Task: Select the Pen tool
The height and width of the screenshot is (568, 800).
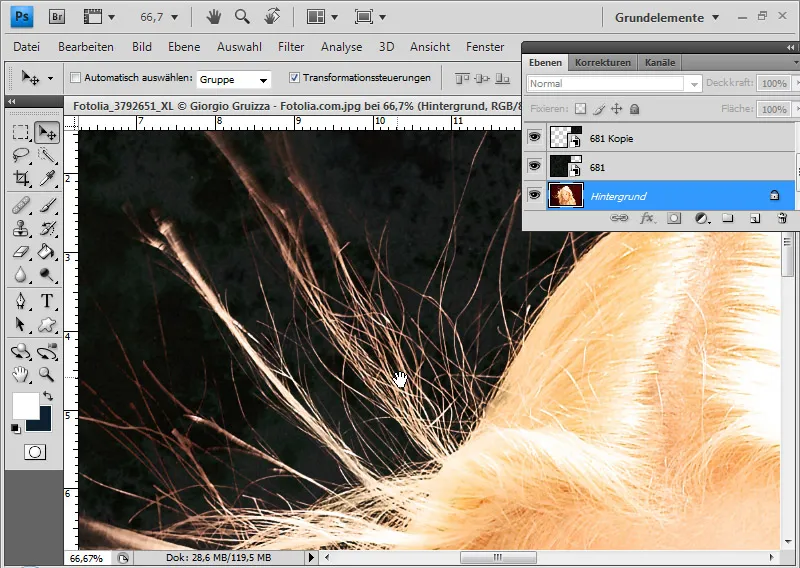Action: (20, 301)
